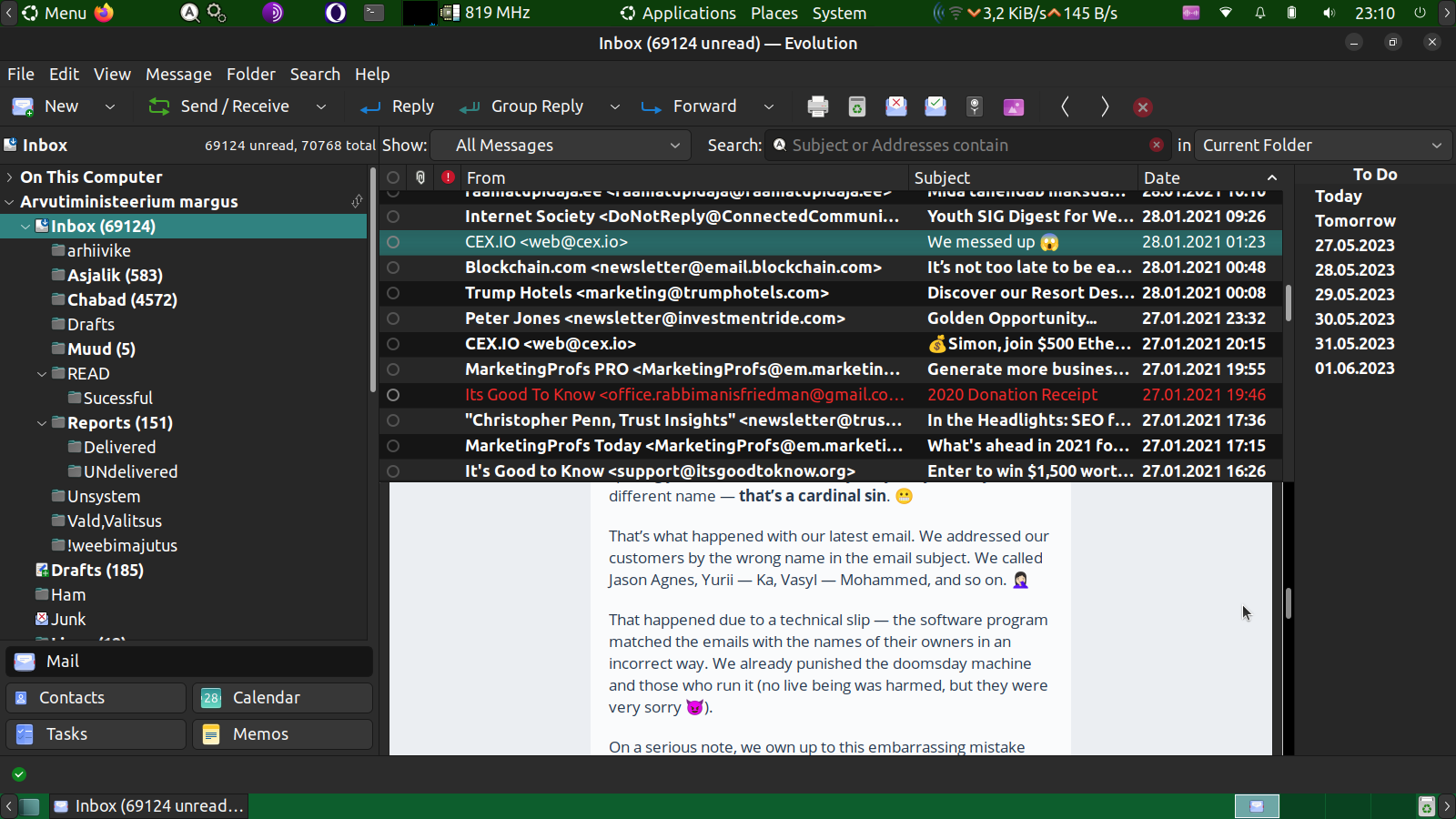Toggle read status of Its Good To Know donation message
Image resolution: width=1456 pixels, height=819 pixels.
[x=393, y=395]
